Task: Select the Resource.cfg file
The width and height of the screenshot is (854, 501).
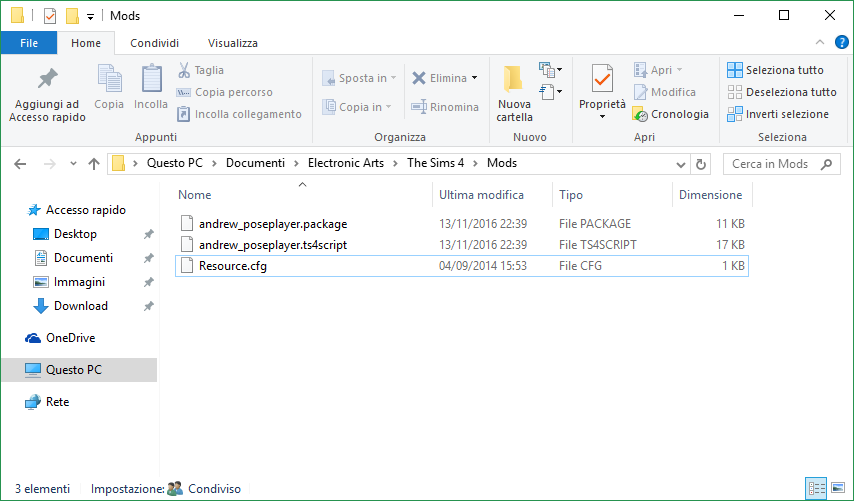Action: (462, 266)
